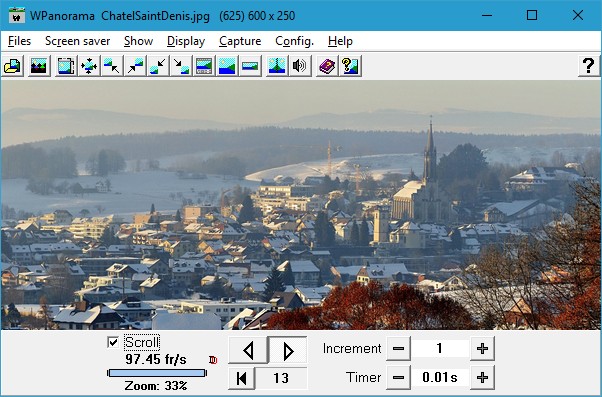Open the Show menu
This screenshot has width=602, height=397.
139,41
